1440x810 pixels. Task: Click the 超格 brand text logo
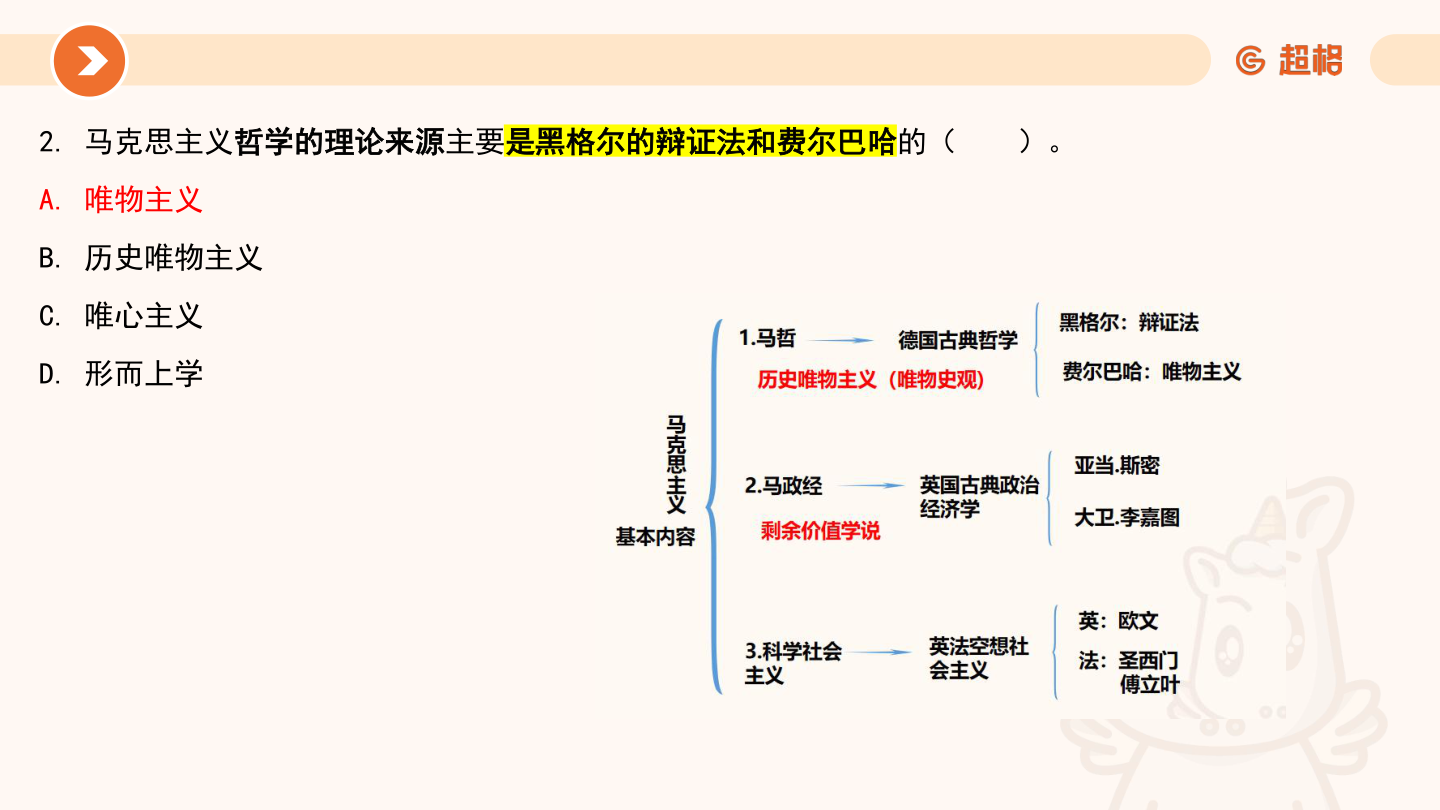(1311, 61)
